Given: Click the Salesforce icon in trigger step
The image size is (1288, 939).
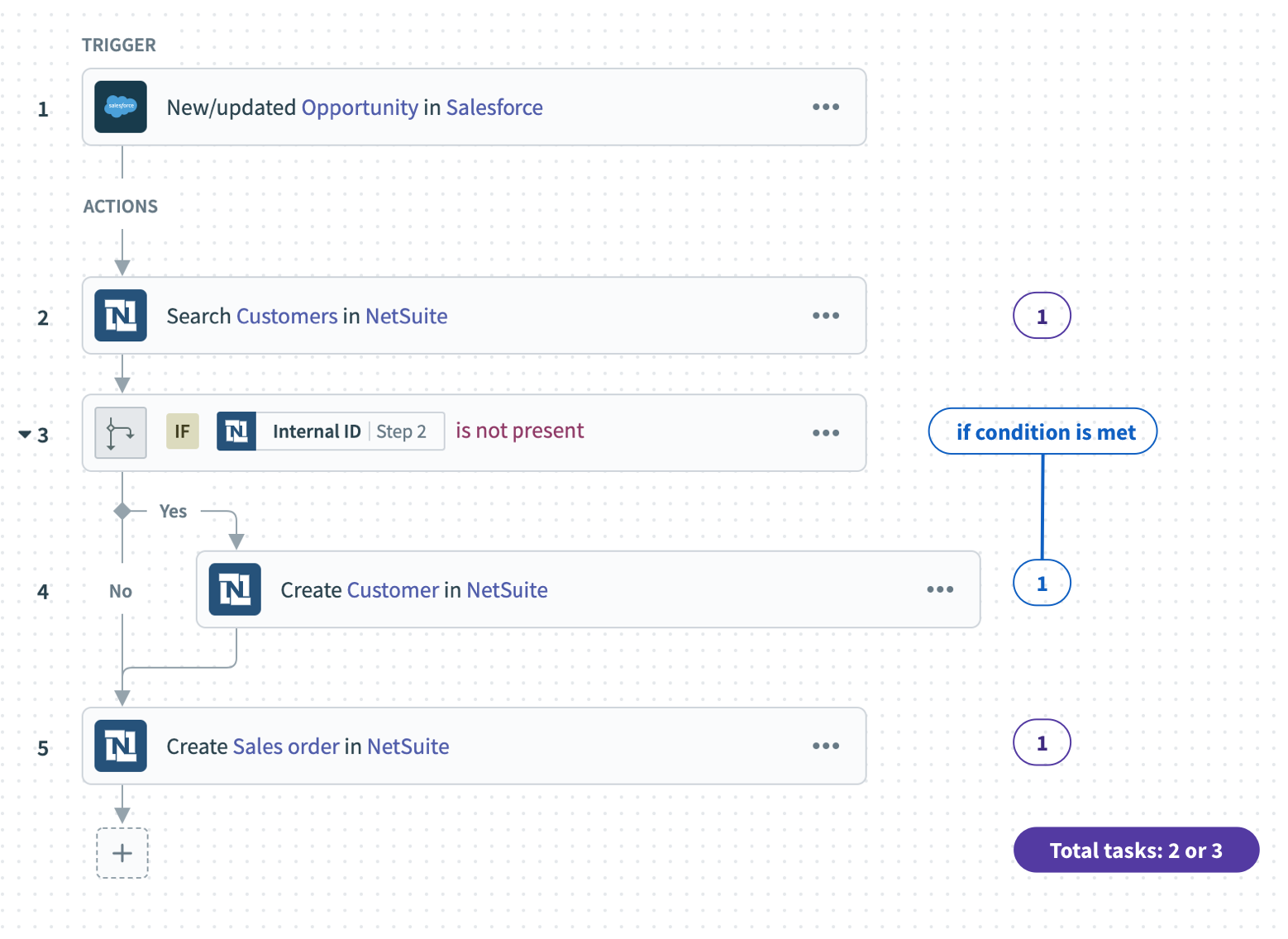Looking at the screenshot, I should click(121, 107).
